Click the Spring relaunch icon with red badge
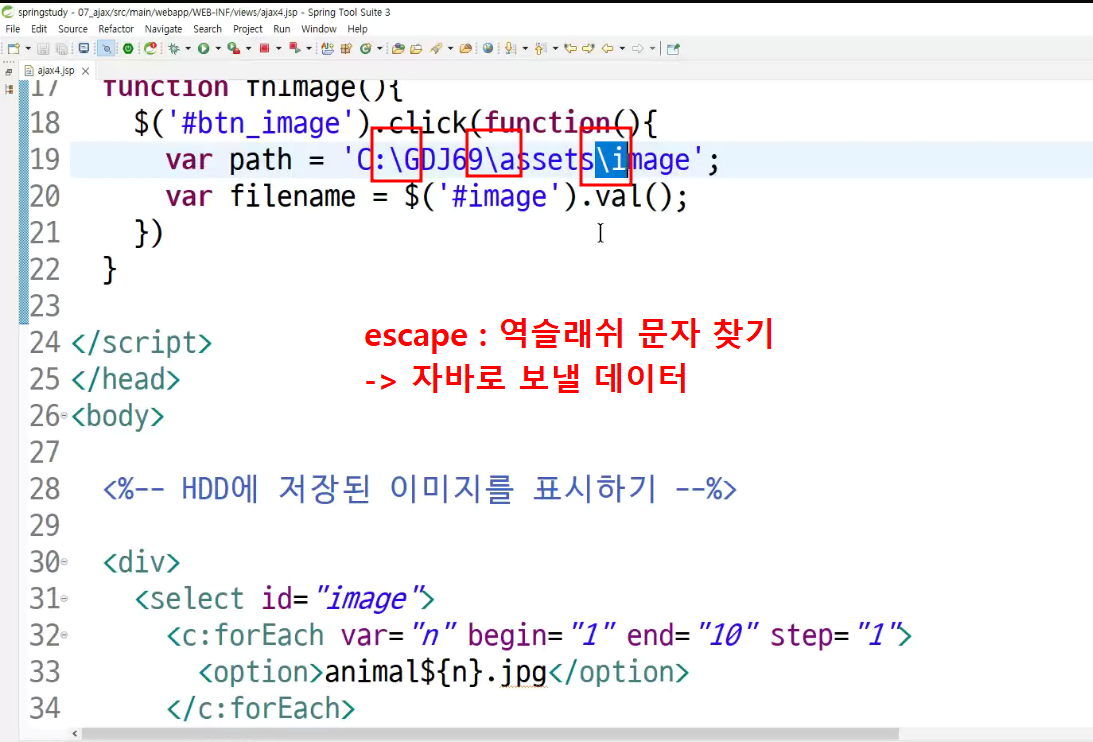The width and height of the screenshot is (1093, 742). [150, 48]
